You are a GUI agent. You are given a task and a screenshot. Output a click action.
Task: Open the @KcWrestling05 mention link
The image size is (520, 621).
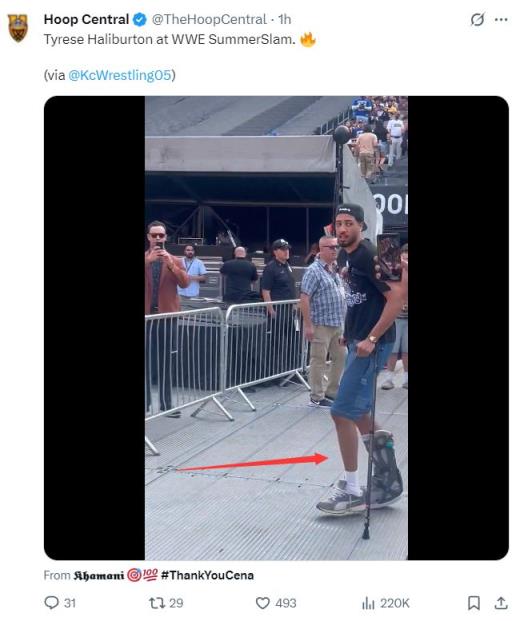click(x=120, y=75)
